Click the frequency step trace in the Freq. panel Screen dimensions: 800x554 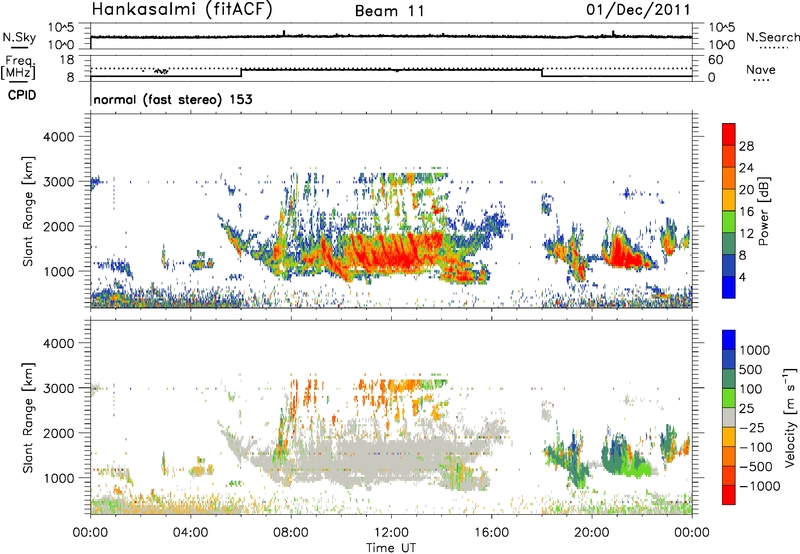391,70
